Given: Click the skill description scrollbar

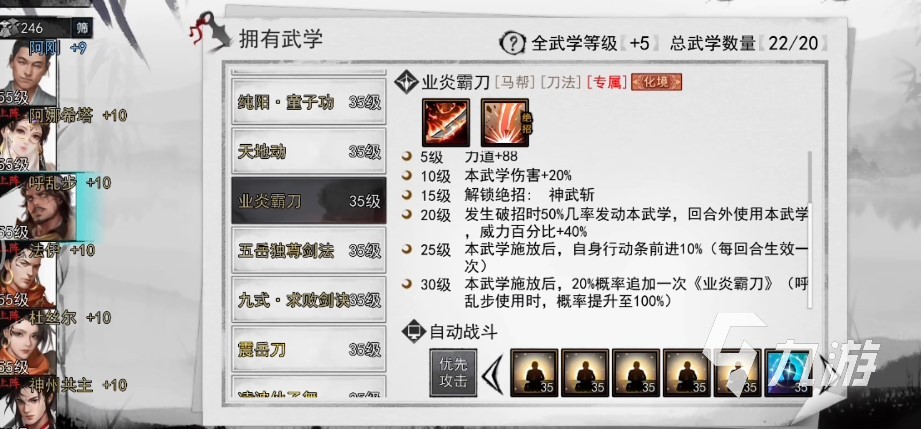Looking at the screenshot, I should (x=811, y=229).
